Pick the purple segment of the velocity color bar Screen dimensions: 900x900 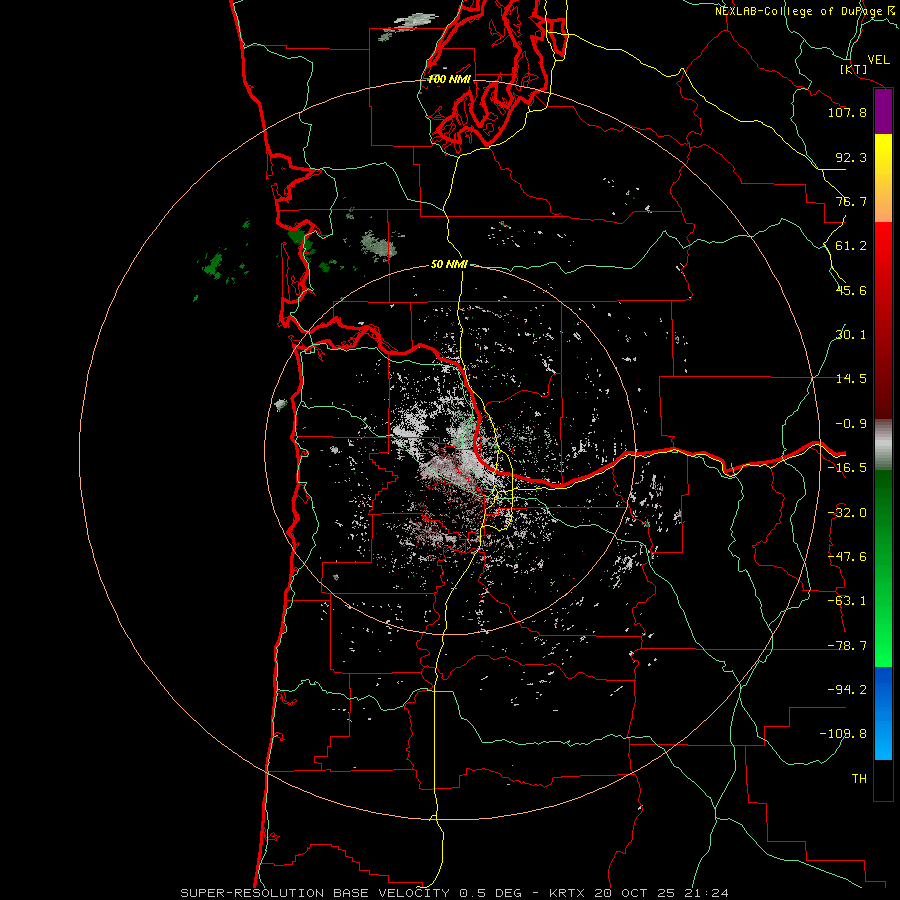tap(883, 112)
